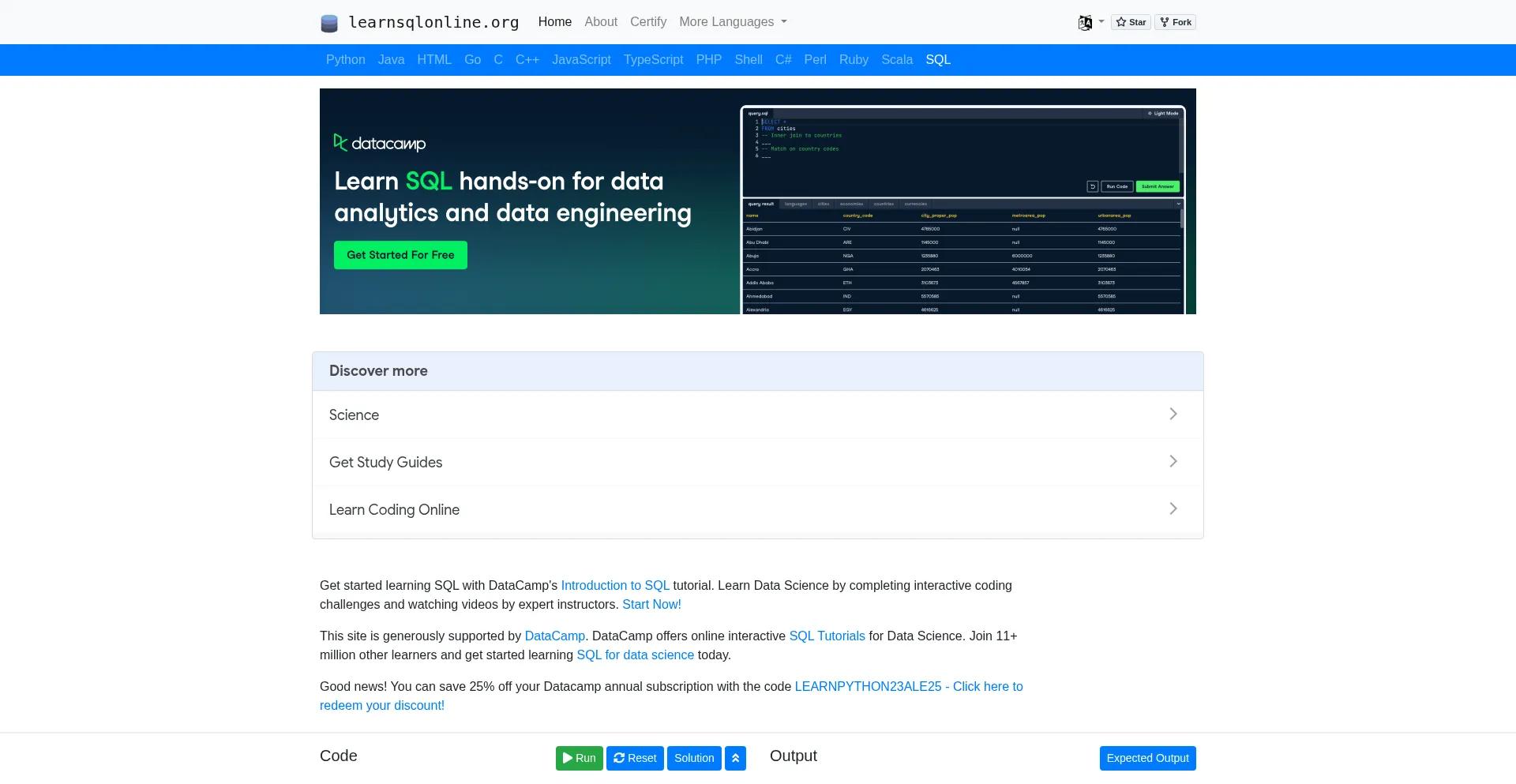Switch to the Ruby language tab
Screen dimensions: 1516x784
(854, 60)
